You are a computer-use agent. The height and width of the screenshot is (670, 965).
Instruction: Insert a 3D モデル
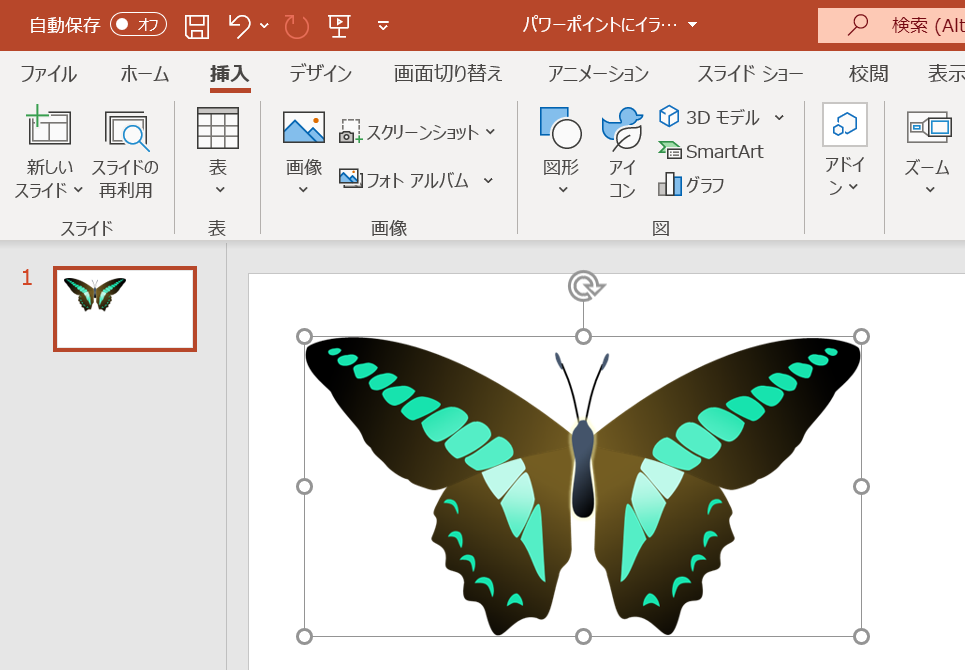(712, 116)
